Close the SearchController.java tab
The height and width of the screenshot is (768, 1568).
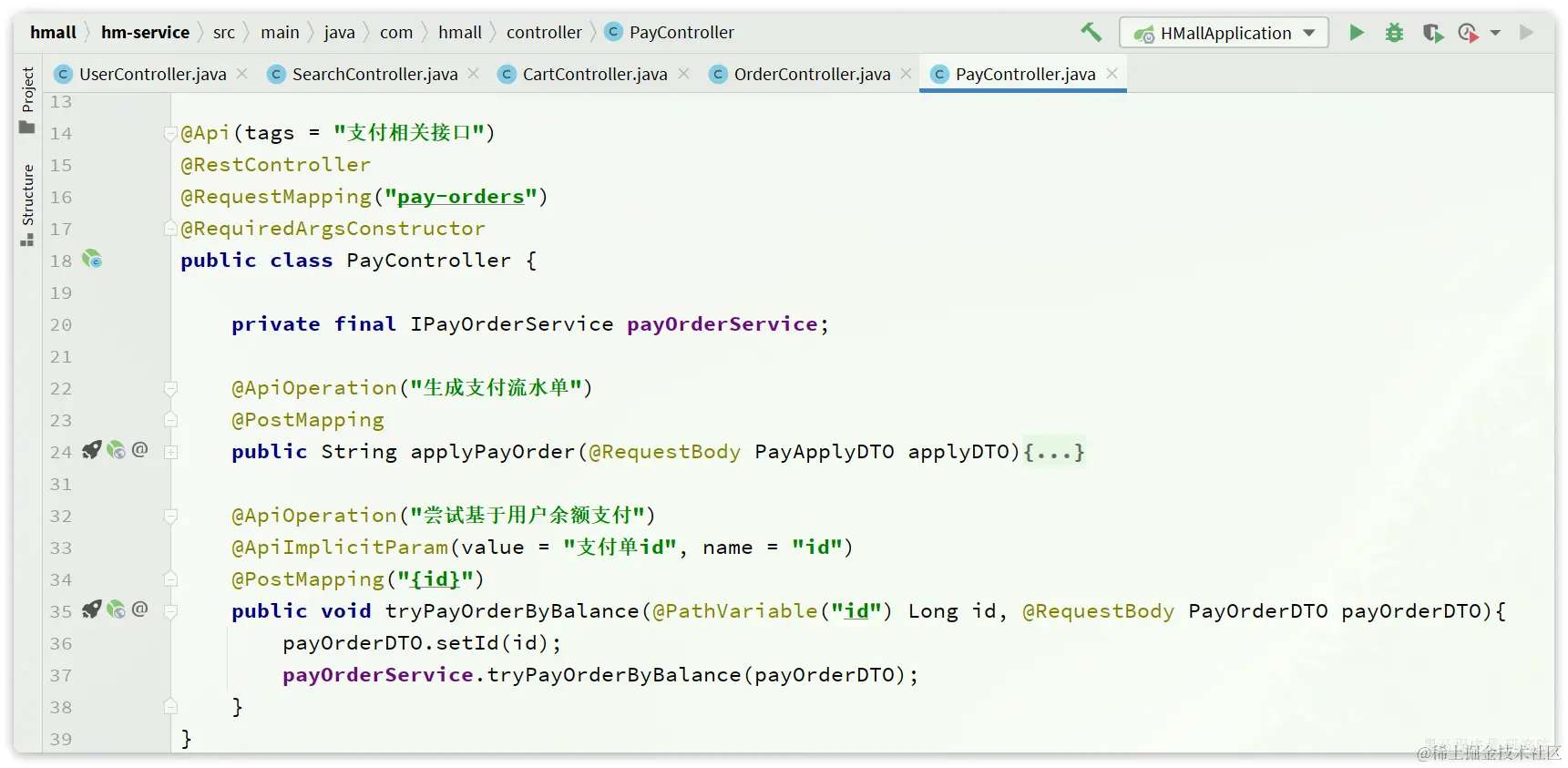pyautogui.click(x=474, y=74)
